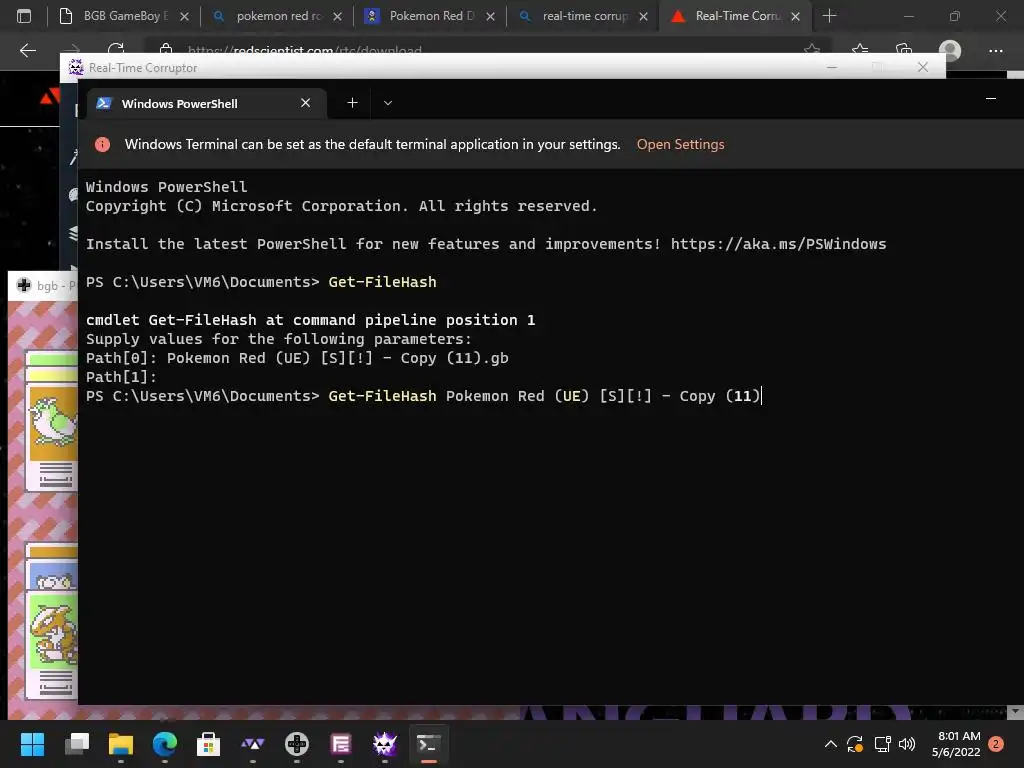Open Task View on the taskbar
Screen dimensions: 1024x768
pos(76,744)
